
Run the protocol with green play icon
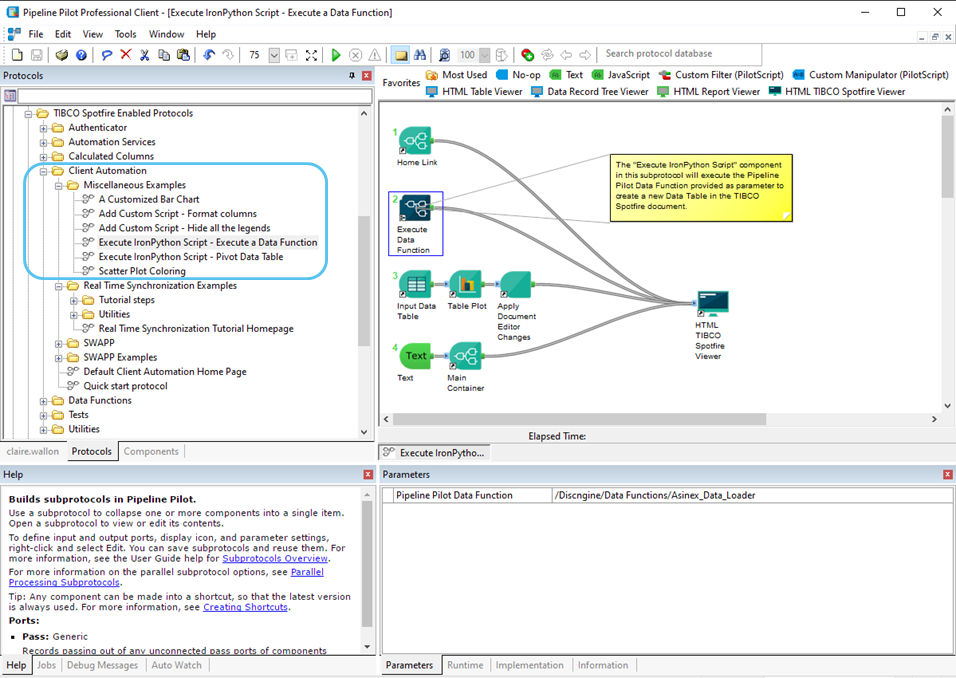[x=335, y=55]
